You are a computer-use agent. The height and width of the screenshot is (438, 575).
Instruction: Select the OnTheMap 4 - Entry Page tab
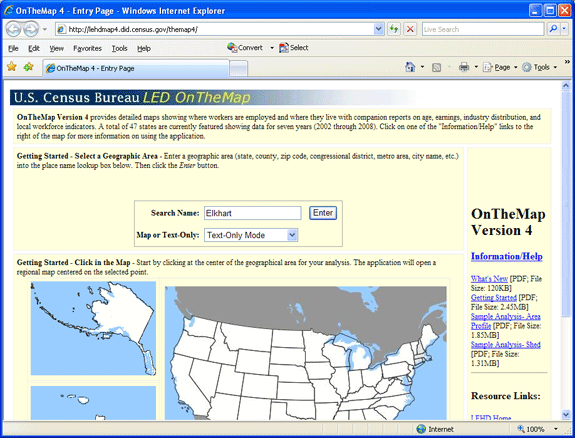click(x=136, y=68)
